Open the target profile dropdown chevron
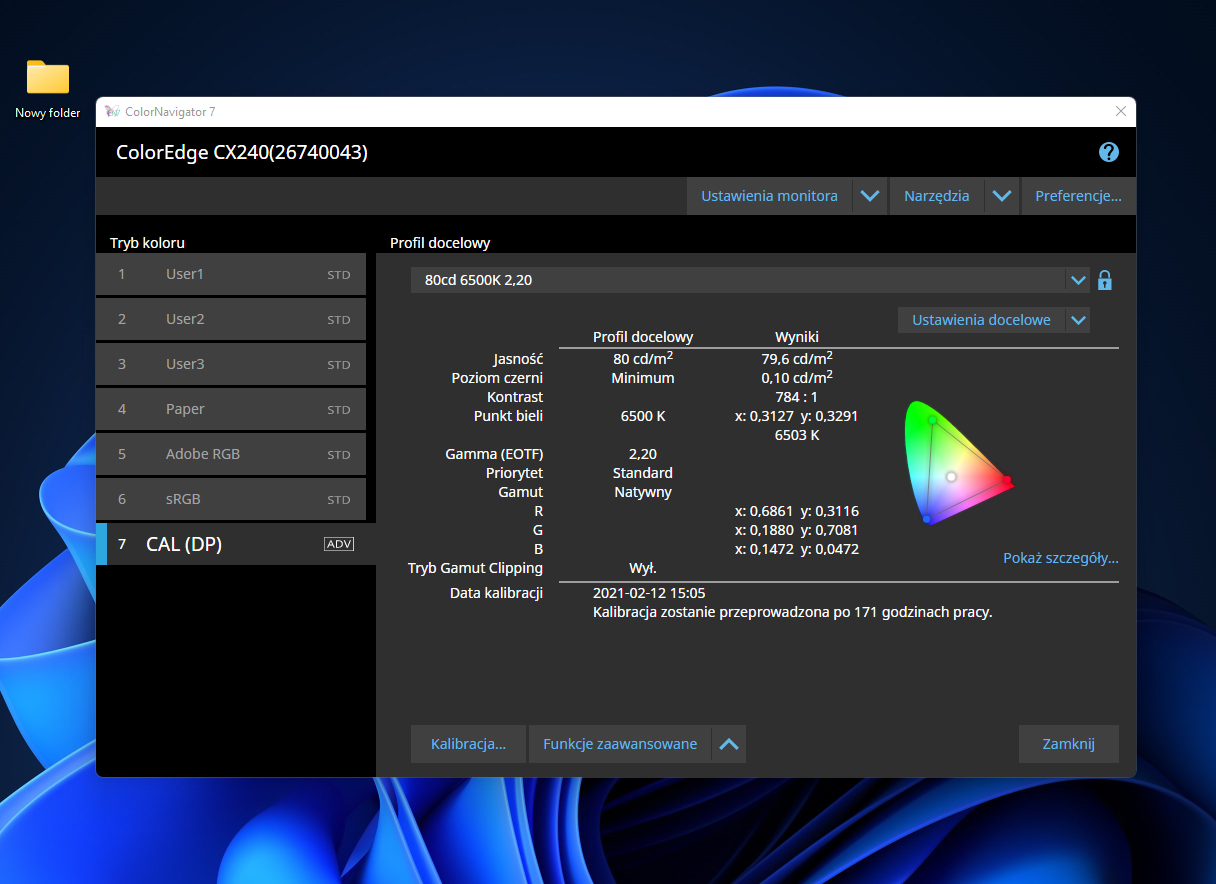Image resolution: width=1216 pixels, height=884 pixels. click(x=1078, y=280)
